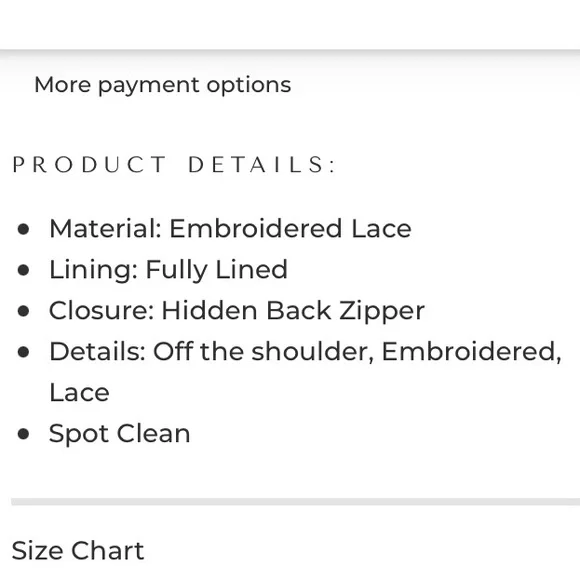Image resolution: width=580 pixels, height=580 pixels.
Task: Click the bullet point beside Material
Action: 23,229
